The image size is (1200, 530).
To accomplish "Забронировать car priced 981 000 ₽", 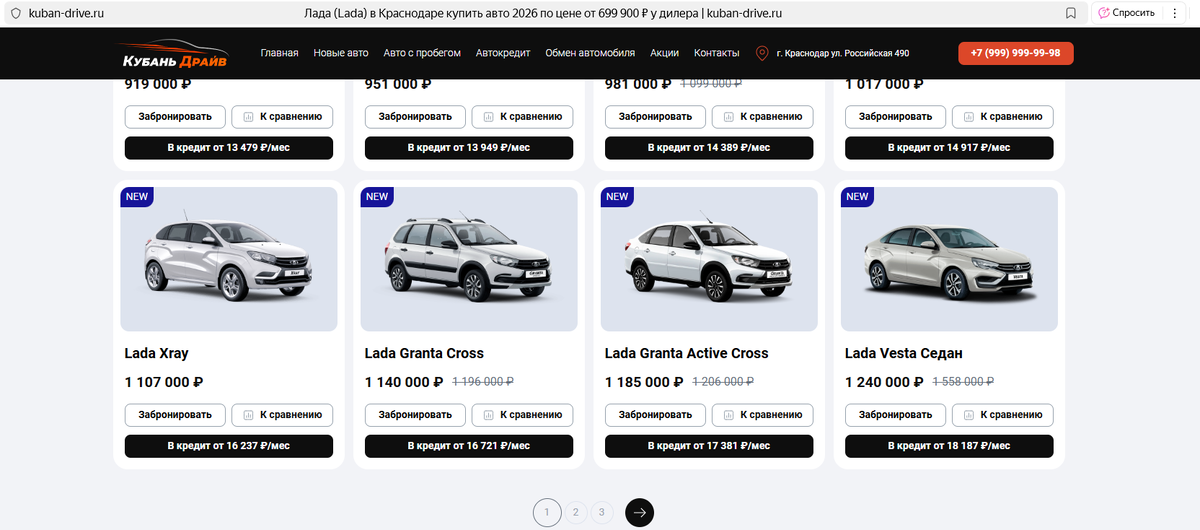I will (655, 116).
